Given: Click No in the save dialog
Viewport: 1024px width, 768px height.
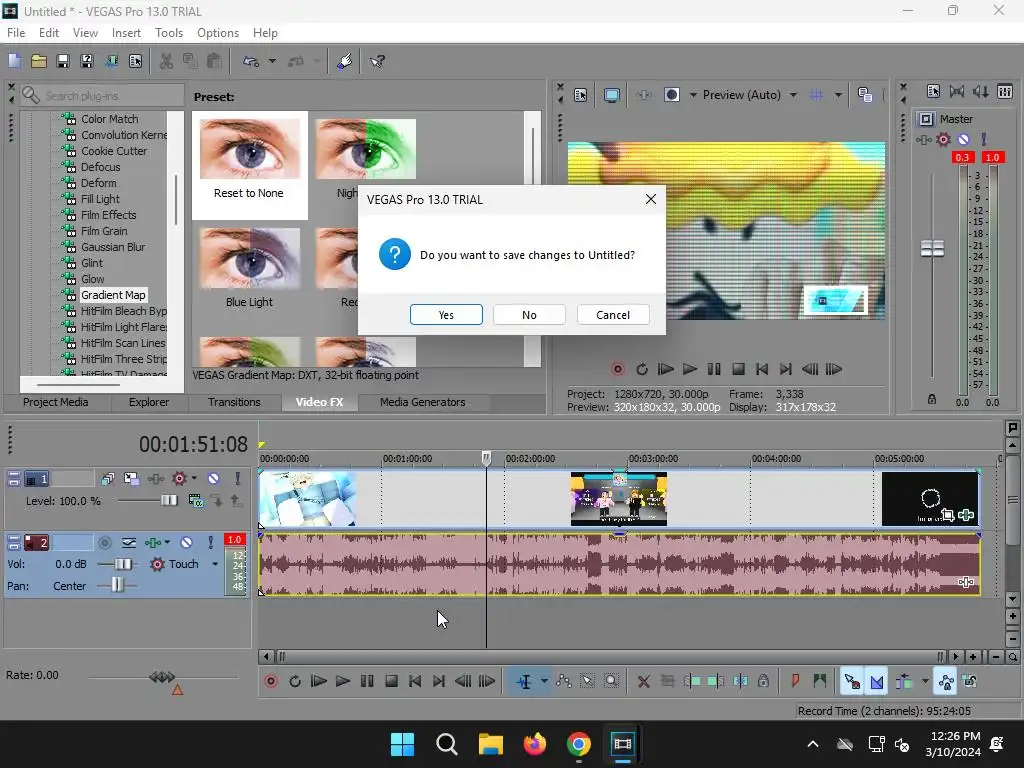Looking at the screenshot, I should pos(529,315).
